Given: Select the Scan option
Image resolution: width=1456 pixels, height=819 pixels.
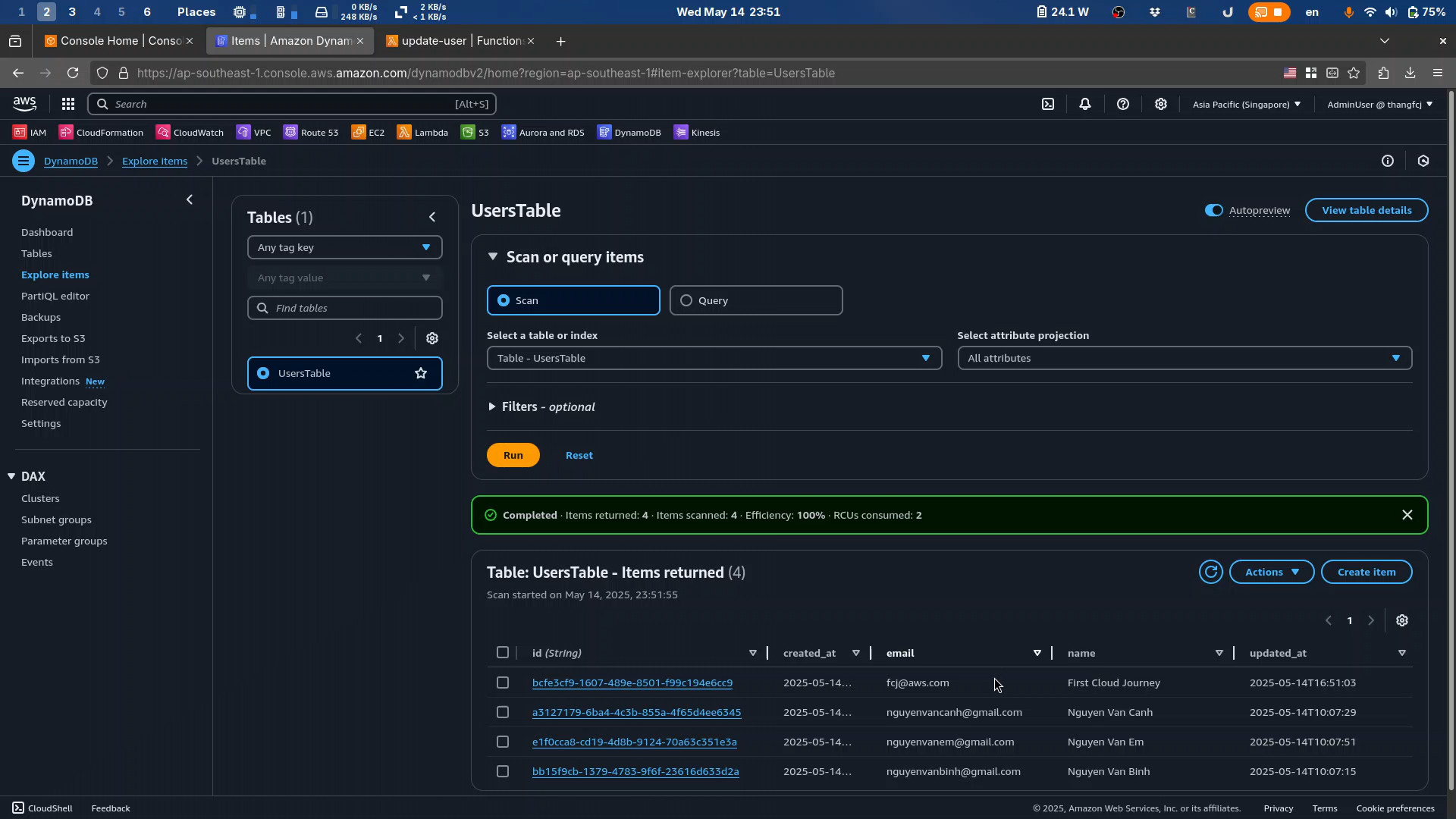Looking at the screenshot, I should click(x=573, y=300).
